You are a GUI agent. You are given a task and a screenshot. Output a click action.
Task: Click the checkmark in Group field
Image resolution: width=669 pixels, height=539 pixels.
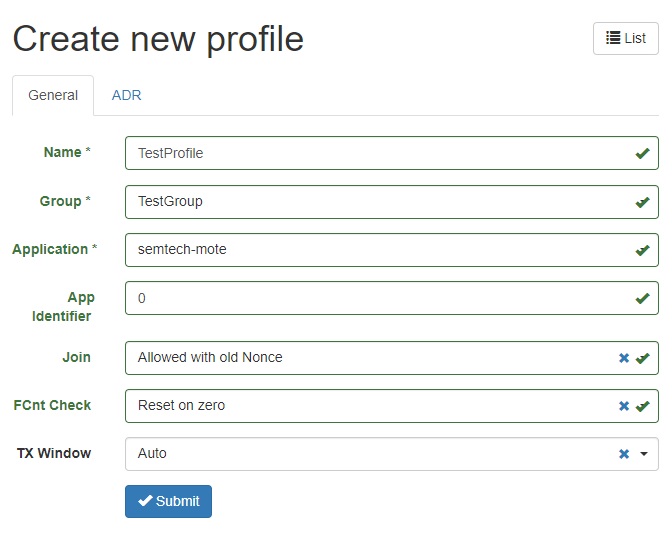(642, 202)
